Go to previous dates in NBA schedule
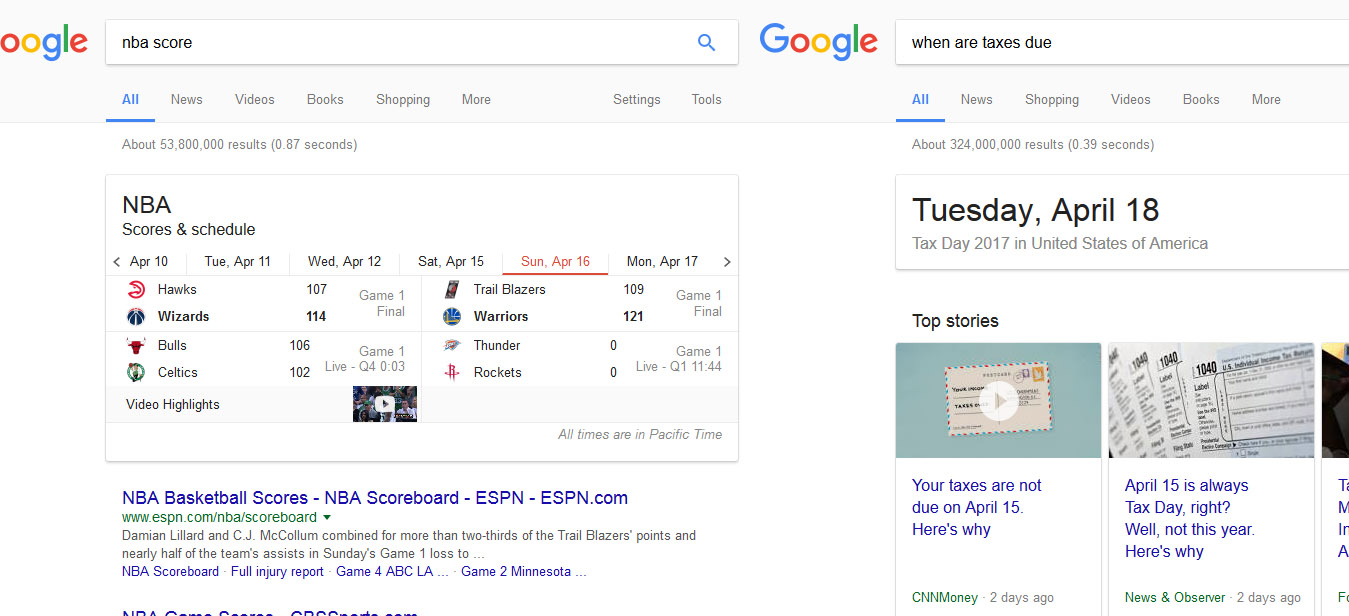1349x616 pixels. (x=117, y=262)
